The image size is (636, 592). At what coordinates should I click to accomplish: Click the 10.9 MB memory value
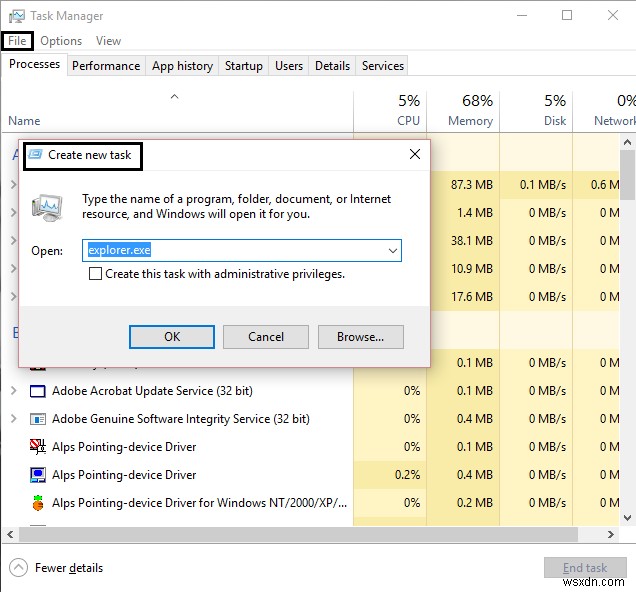point(472,269)
